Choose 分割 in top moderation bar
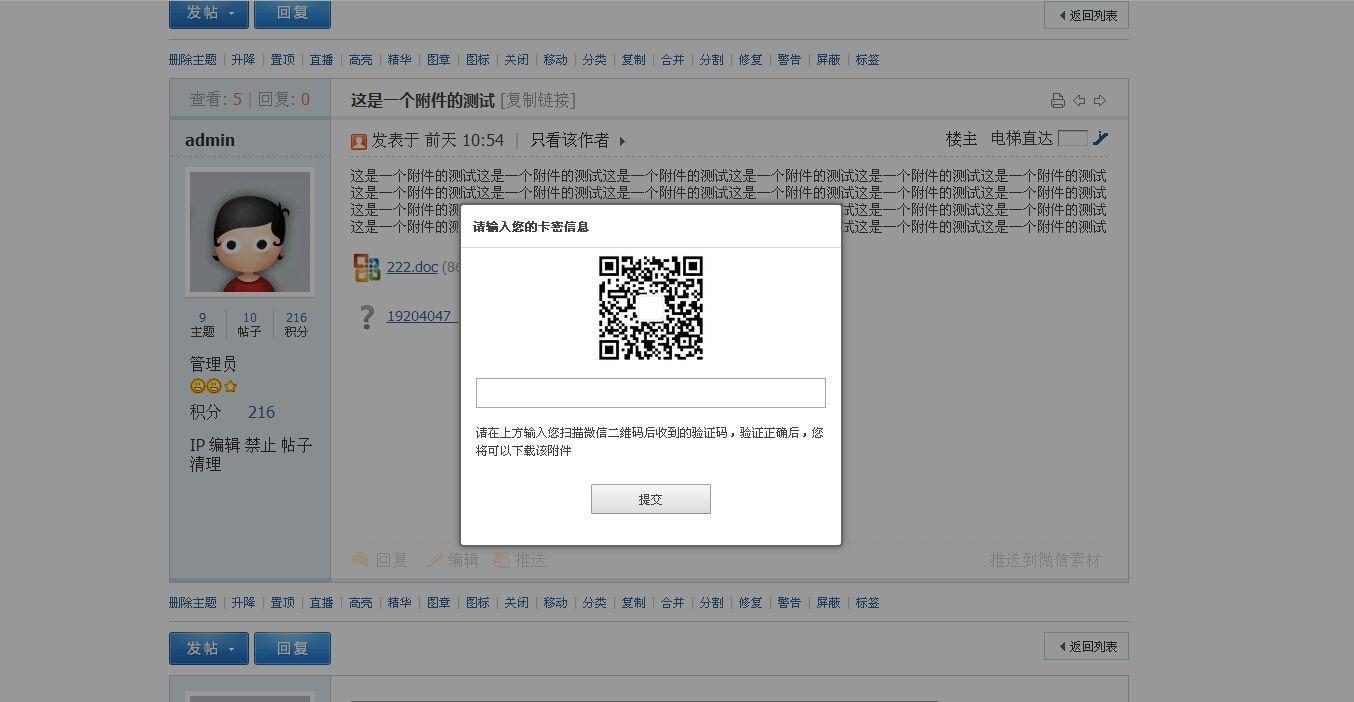The width and height of the screenshot is (1354, 702). point(711,60)
